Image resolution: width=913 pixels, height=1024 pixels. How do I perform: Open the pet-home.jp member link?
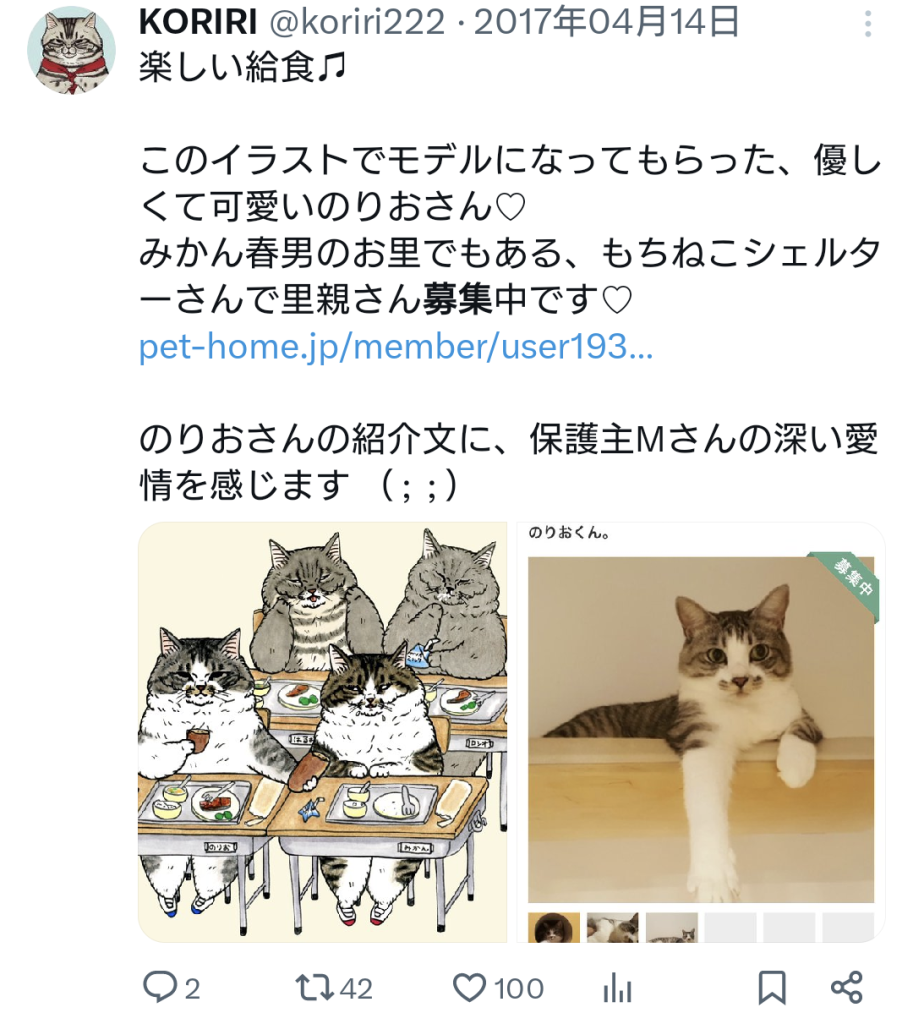point(396,347)
